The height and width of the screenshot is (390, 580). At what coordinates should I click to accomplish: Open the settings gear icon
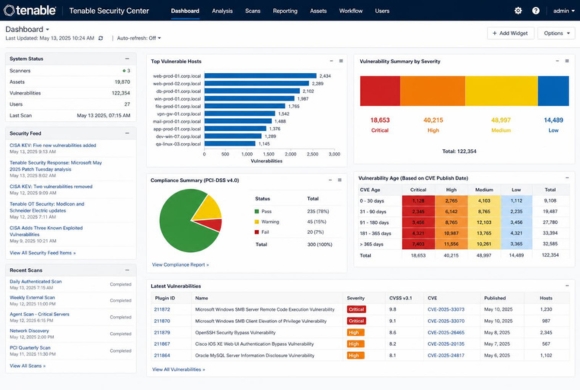click(518, 11)
